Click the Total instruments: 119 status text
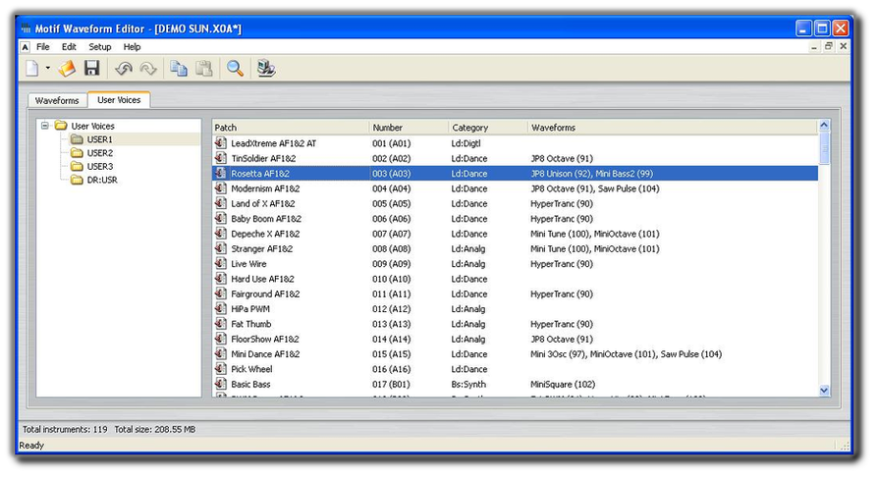 (65, 430)
